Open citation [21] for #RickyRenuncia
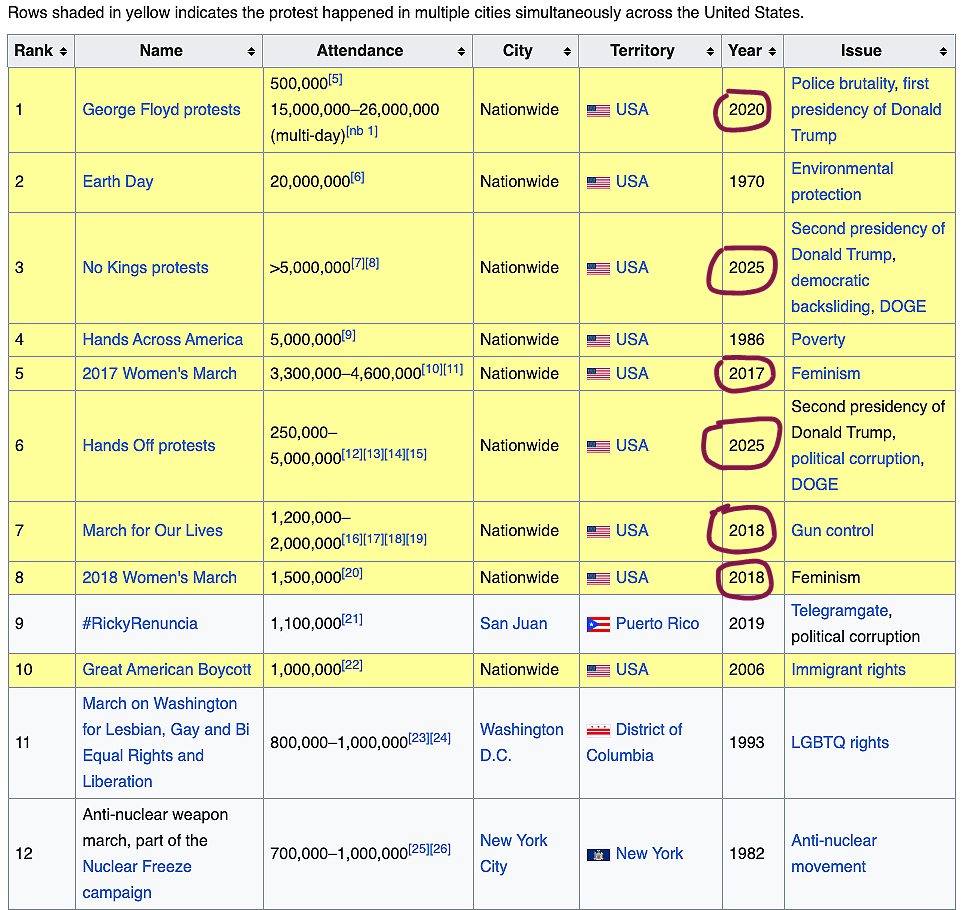 click(x=352, y=619)
